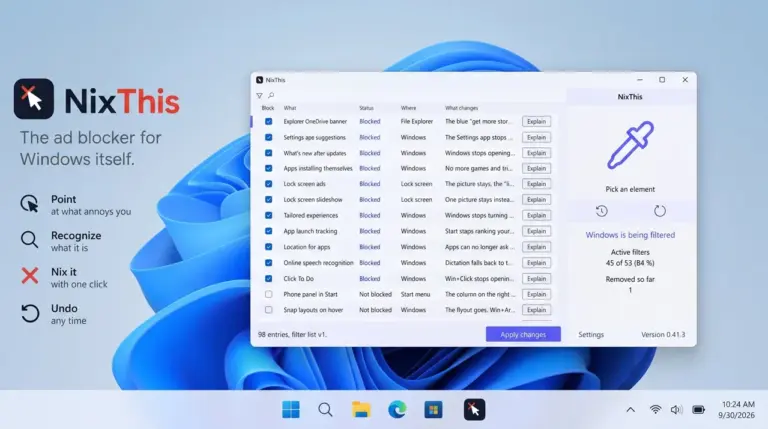Click the Block column header

268,108
